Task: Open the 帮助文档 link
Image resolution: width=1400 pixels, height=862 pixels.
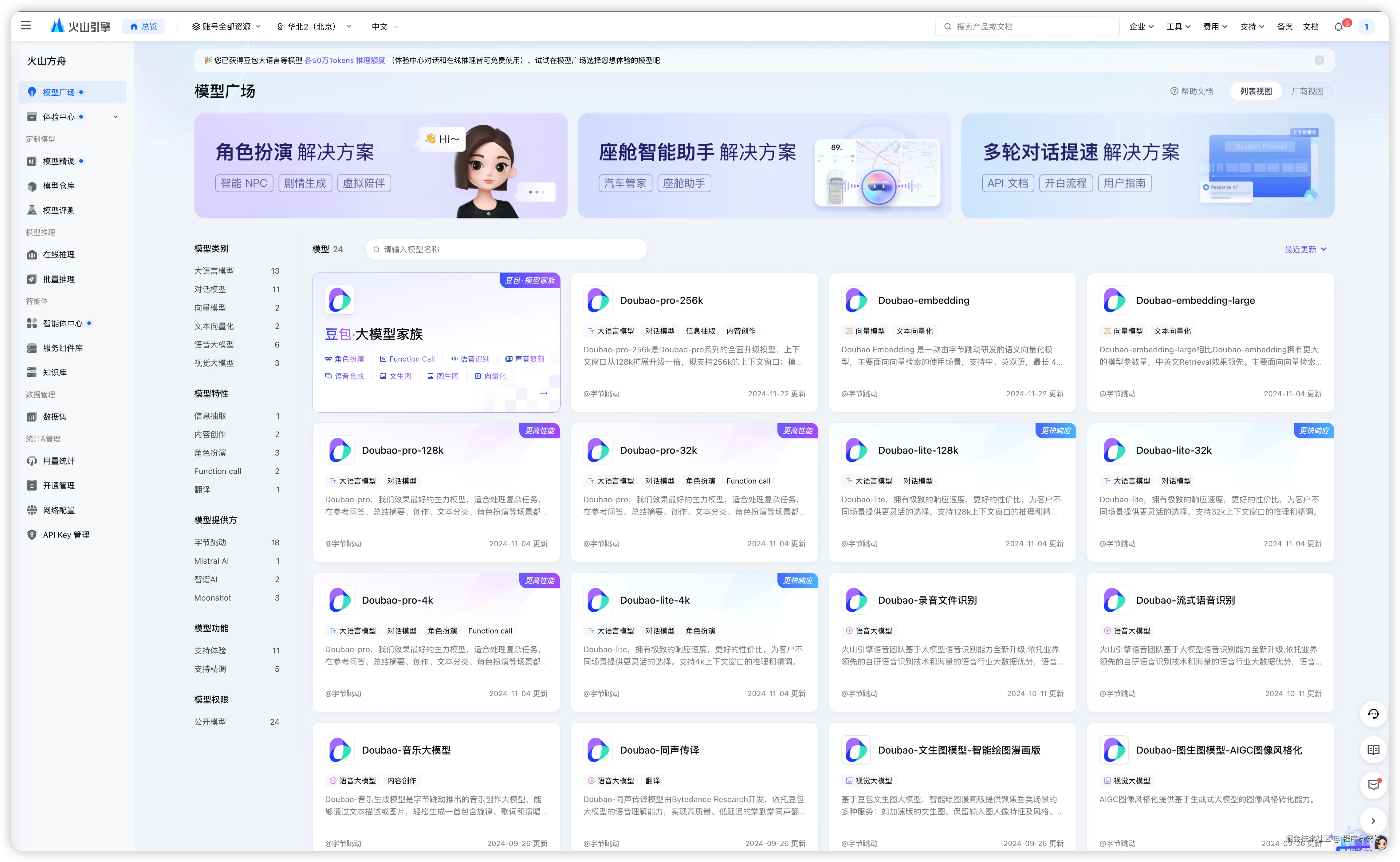Action: 1192,91
